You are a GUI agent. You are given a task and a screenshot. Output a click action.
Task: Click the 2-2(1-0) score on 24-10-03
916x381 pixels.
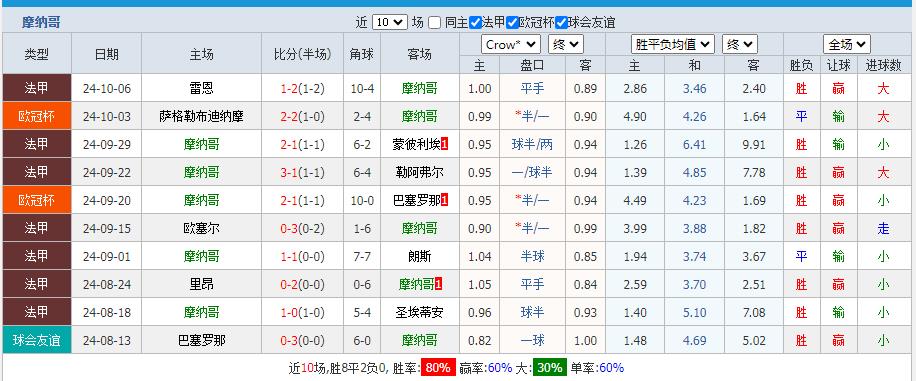point(302,117)
